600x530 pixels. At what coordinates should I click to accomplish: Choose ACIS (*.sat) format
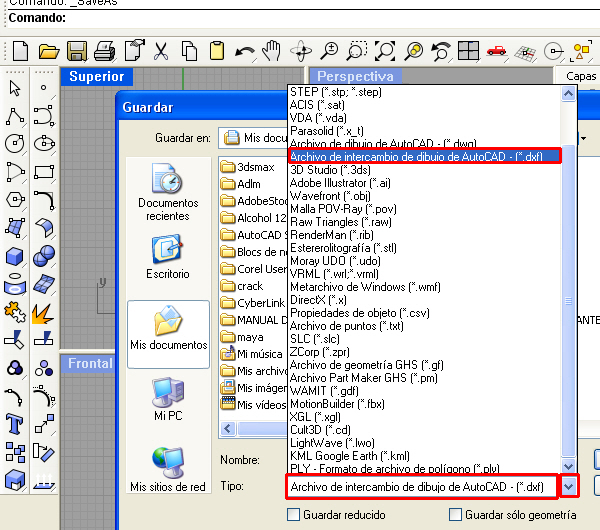(x=425, y=105)
